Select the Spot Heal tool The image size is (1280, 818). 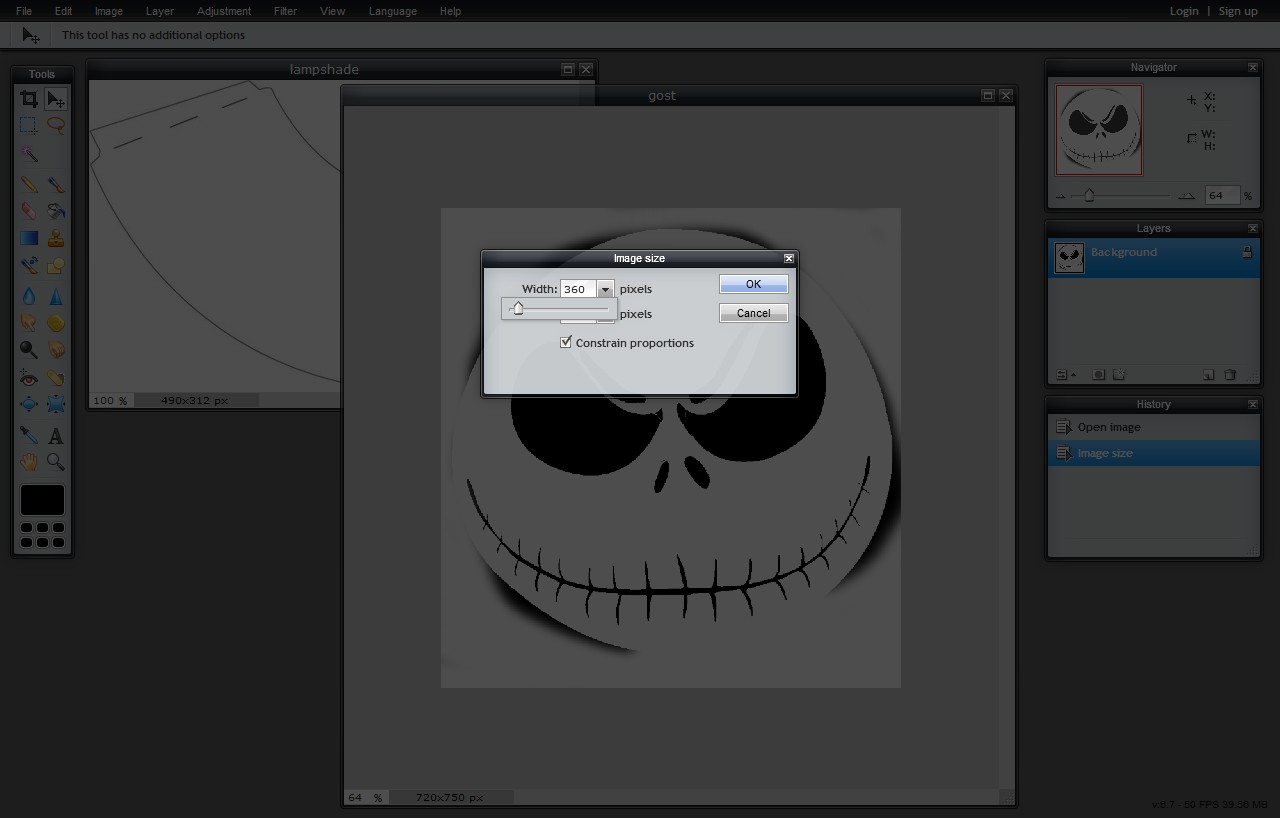tap(56, 379)
